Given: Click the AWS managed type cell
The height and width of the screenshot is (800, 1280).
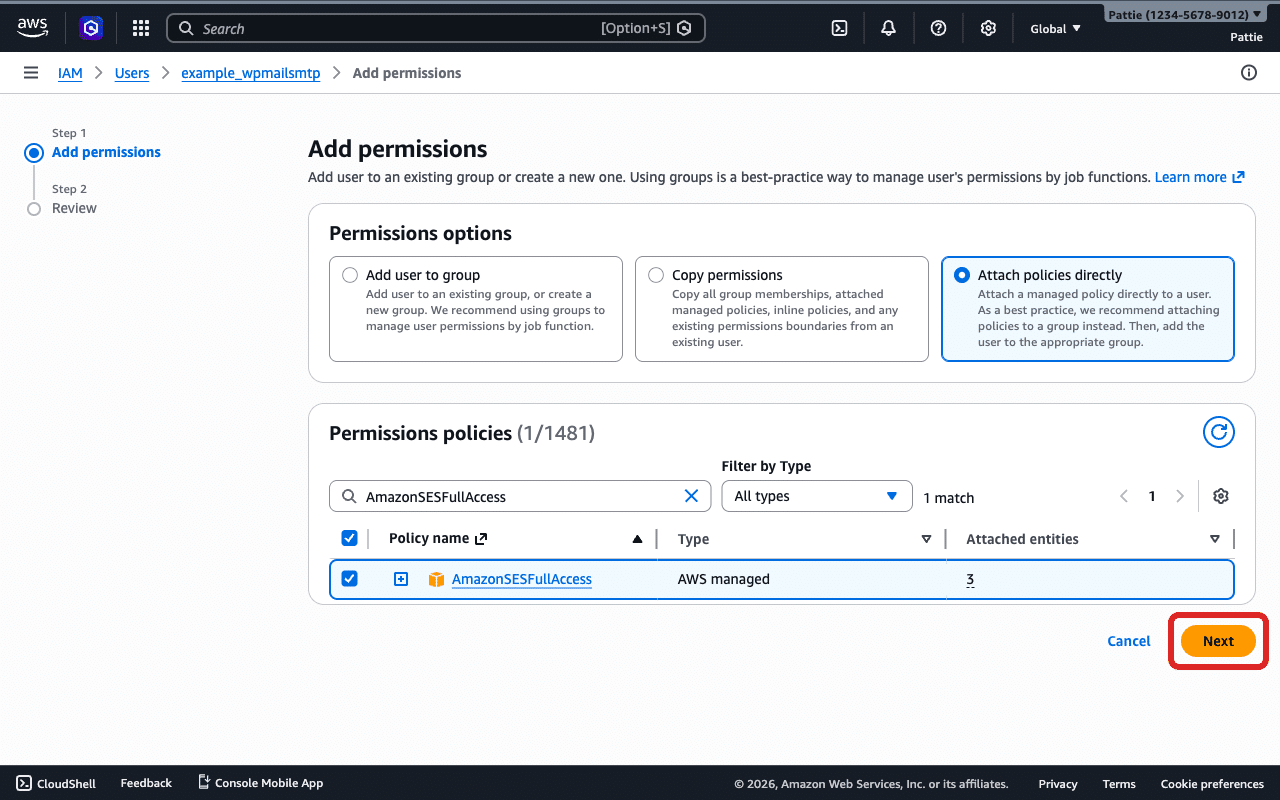Looking at the screenshot, I should [x=724, y=579].
